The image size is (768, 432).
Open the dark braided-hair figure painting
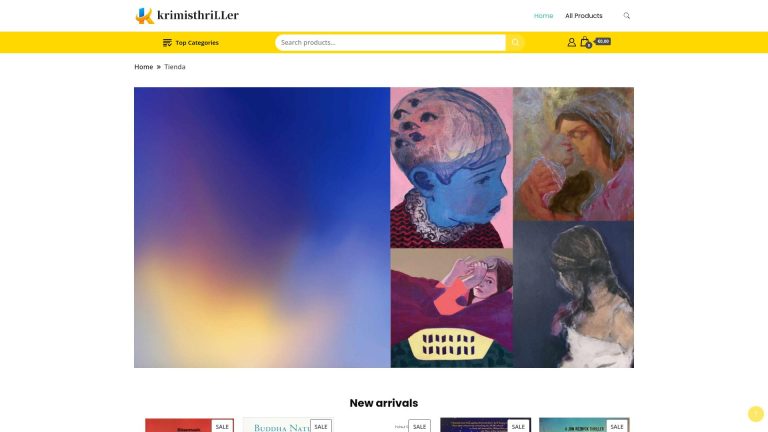tap(574, 294)
